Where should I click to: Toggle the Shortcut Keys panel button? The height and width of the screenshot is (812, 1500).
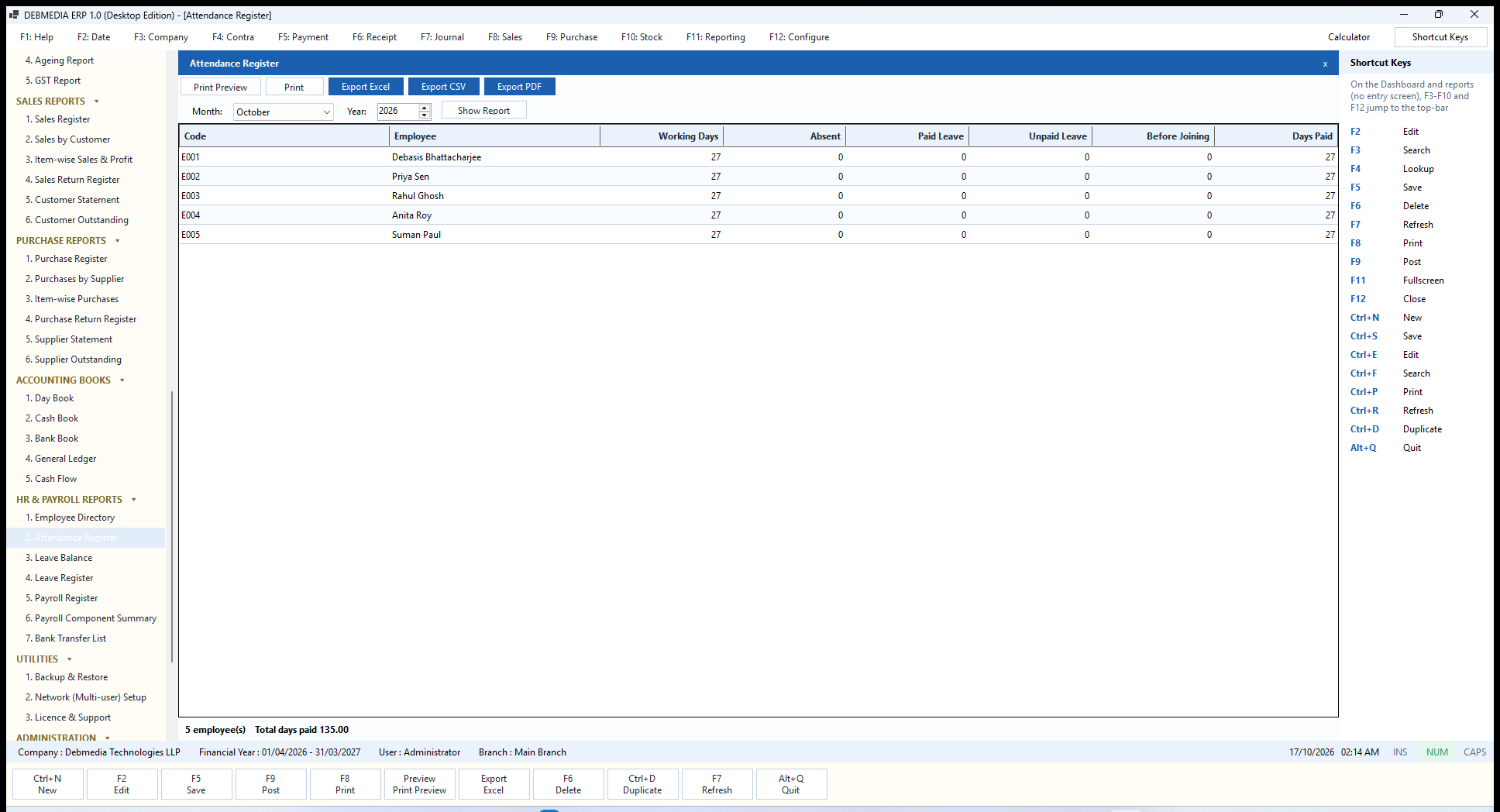(x=1440, y=37)
